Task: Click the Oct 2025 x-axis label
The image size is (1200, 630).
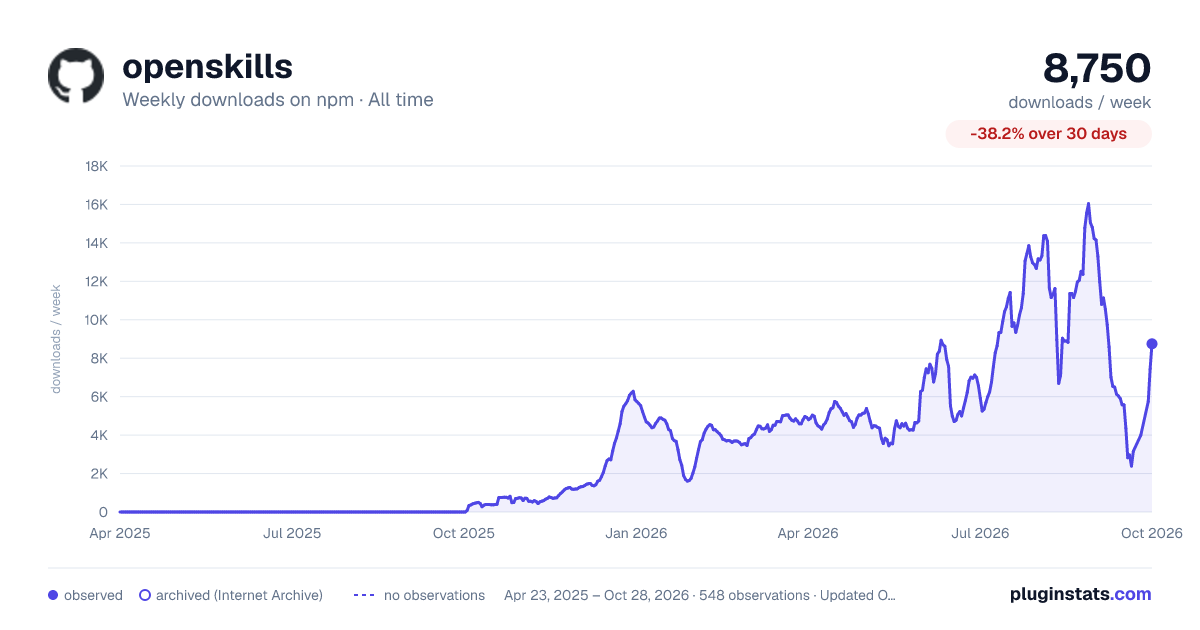Action: coord(464,533)
